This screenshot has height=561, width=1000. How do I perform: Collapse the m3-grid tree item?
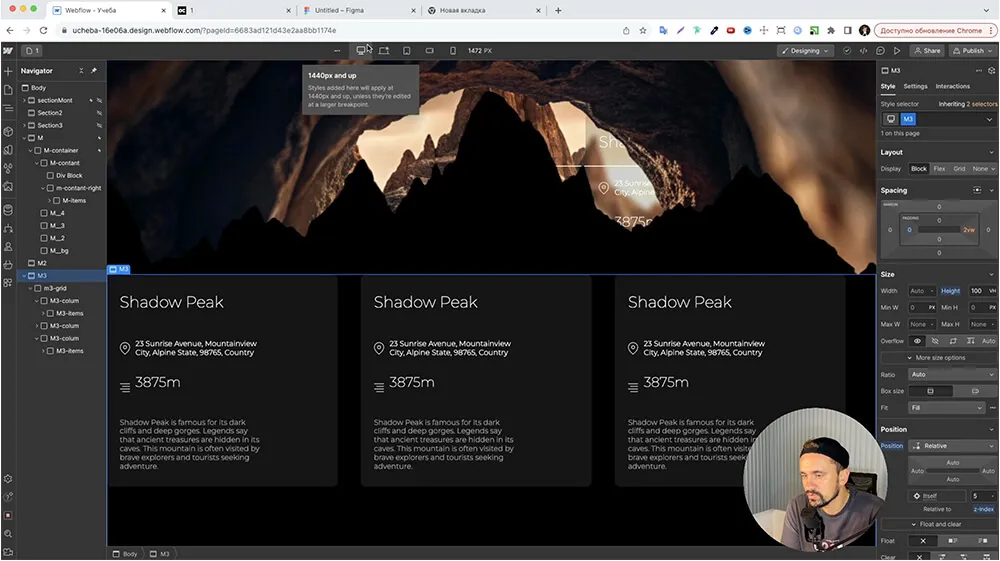coord(31,288)
